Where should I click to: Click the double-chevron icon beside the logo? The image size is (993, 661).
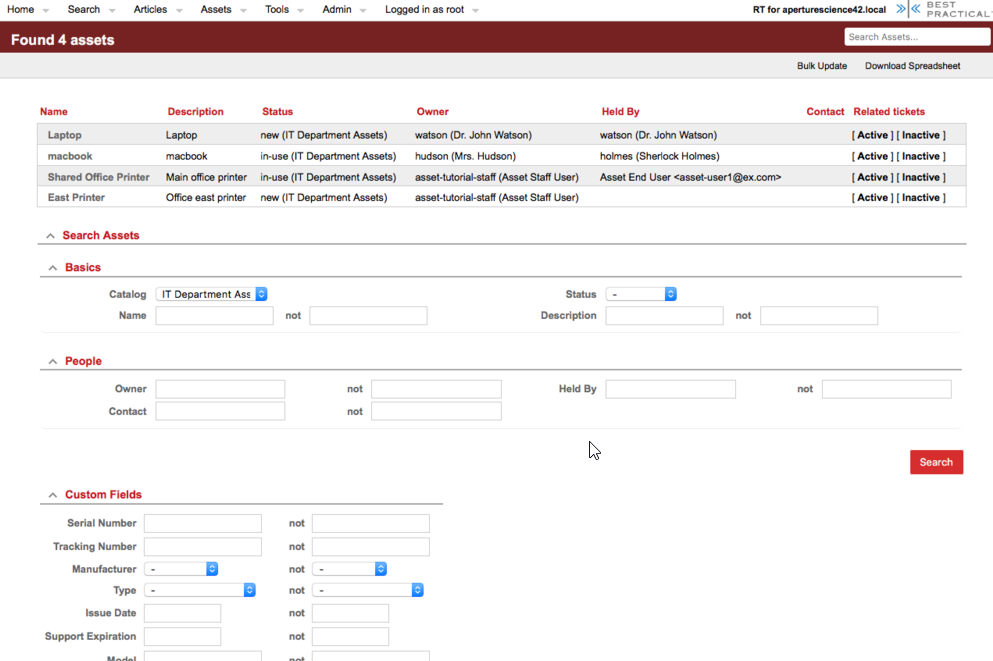coord(908,9)
